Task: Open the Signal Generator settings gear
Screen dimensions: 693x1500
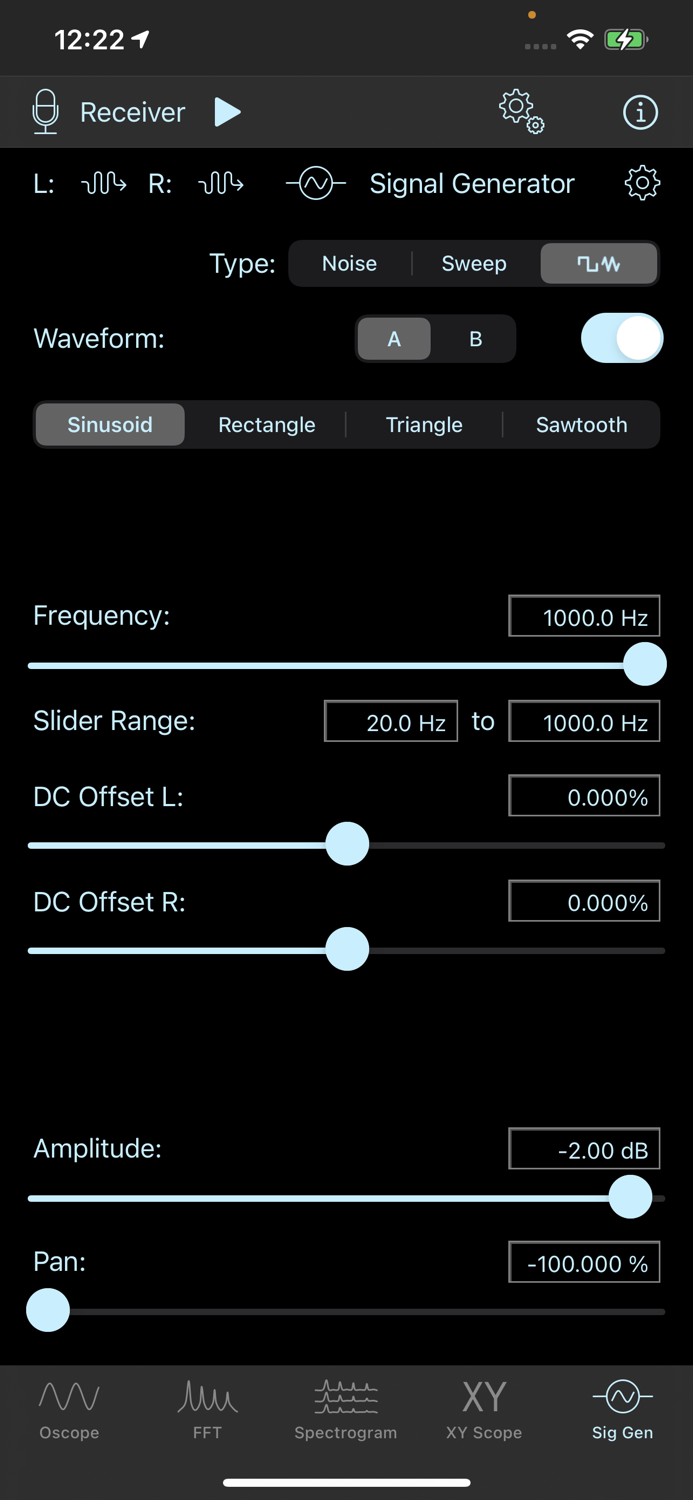Action: (641, 183)
